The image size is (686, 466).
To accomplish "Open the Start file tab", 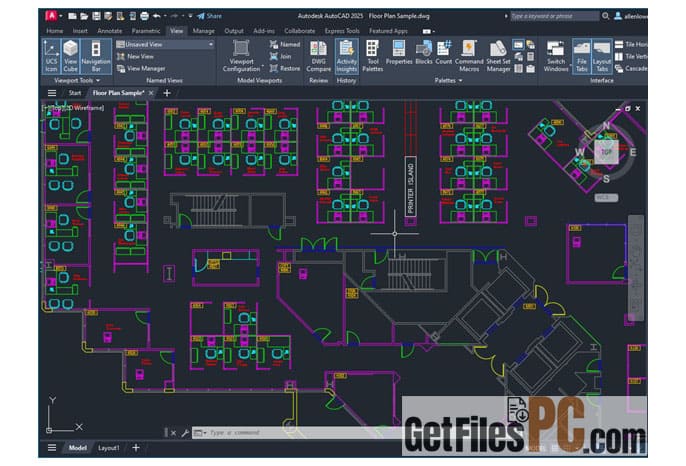I will (74, 93).
